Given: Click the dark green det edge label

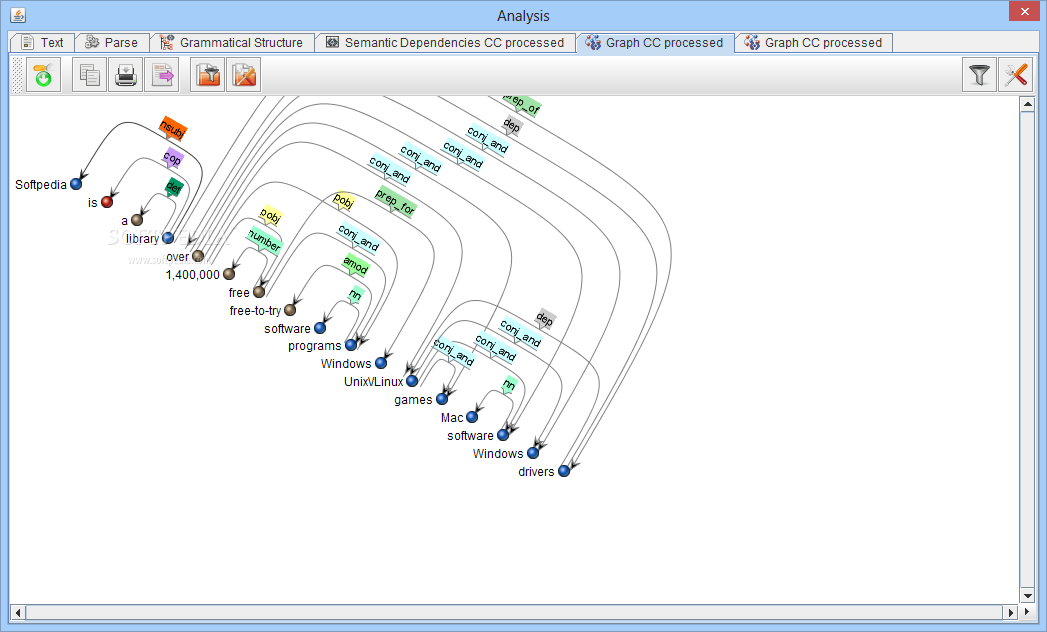Looking at the screenshot, I should point(174,188).
